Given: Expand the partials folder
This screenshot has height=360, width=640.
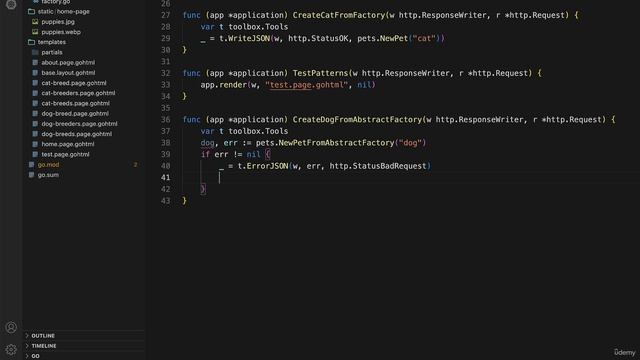Looking at the screenshot, I should [52, 52].
